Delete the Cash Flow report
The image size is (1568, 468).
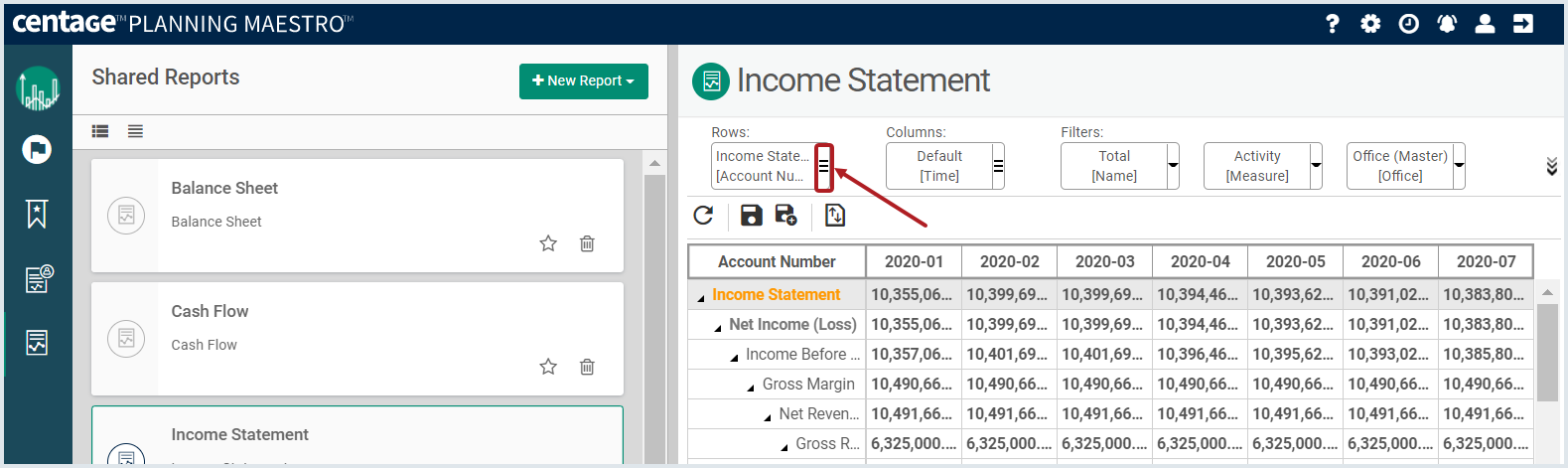(x=587, y=367)
